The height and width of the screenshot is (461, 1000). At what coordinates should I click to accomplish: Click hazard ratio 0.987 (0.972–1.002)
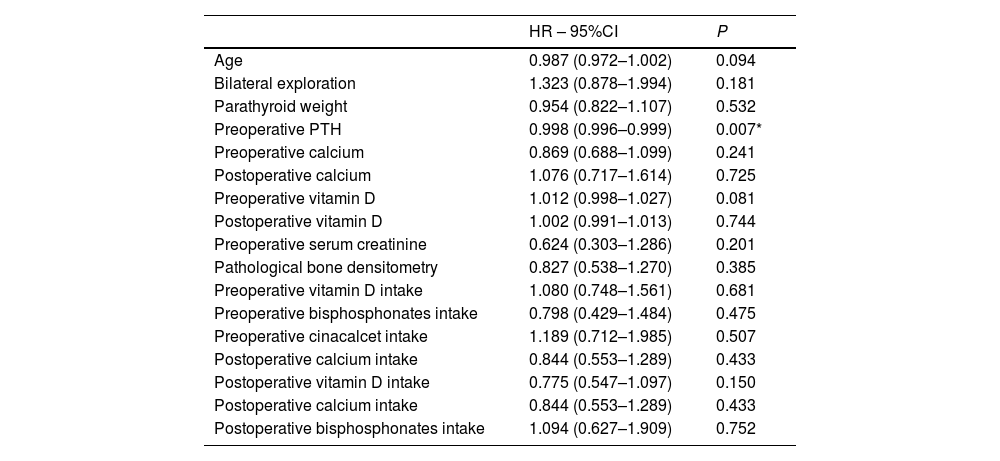point(600,61)
